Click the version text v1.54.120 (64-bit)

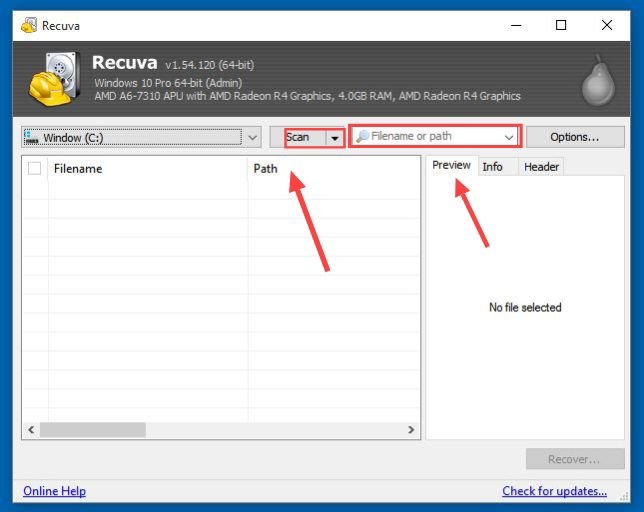point(209,65)
